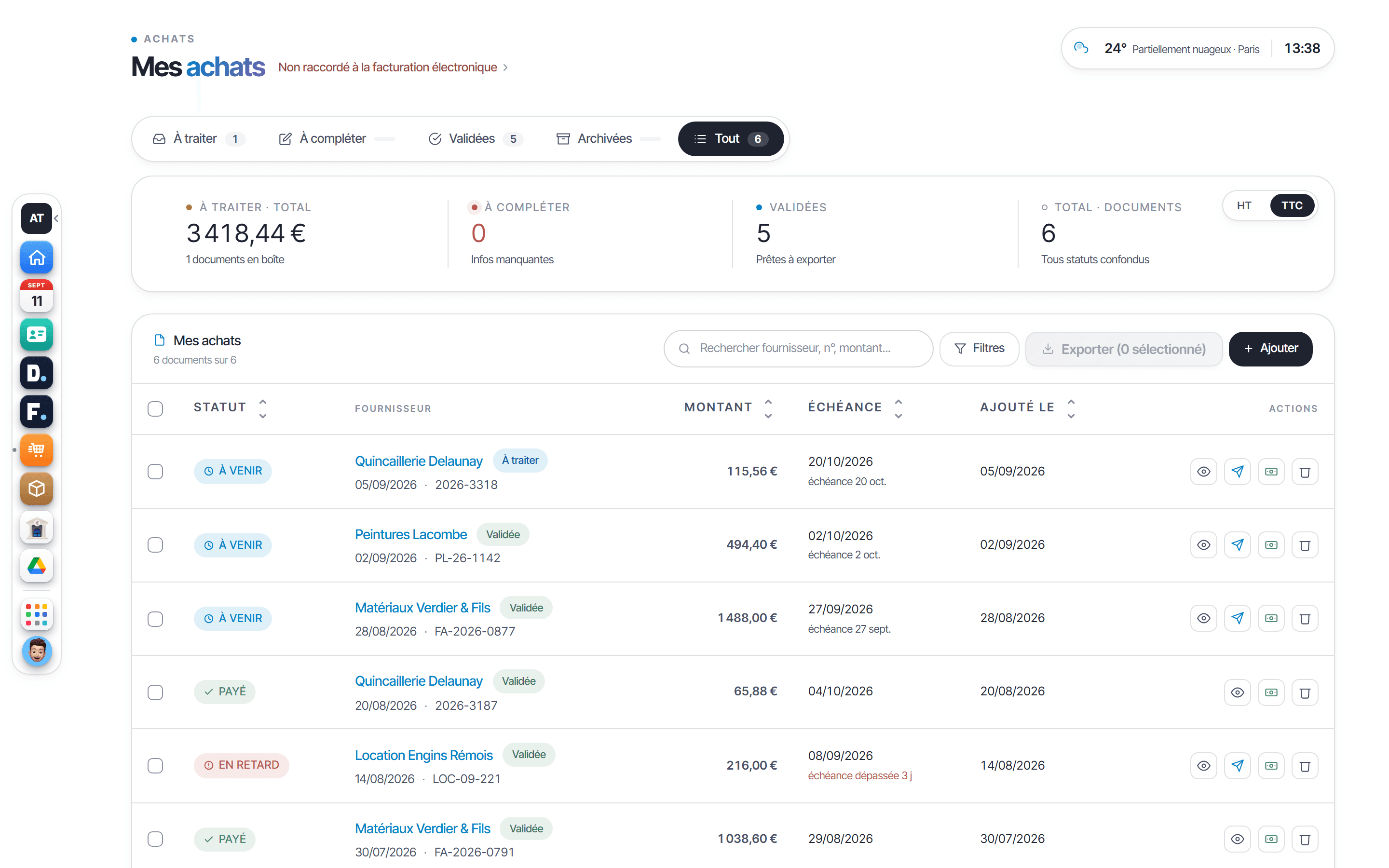Delete the Matériaux Verdier 1 488,00 € invoice
The image size is (1389, 868).
pos(1305,618)
